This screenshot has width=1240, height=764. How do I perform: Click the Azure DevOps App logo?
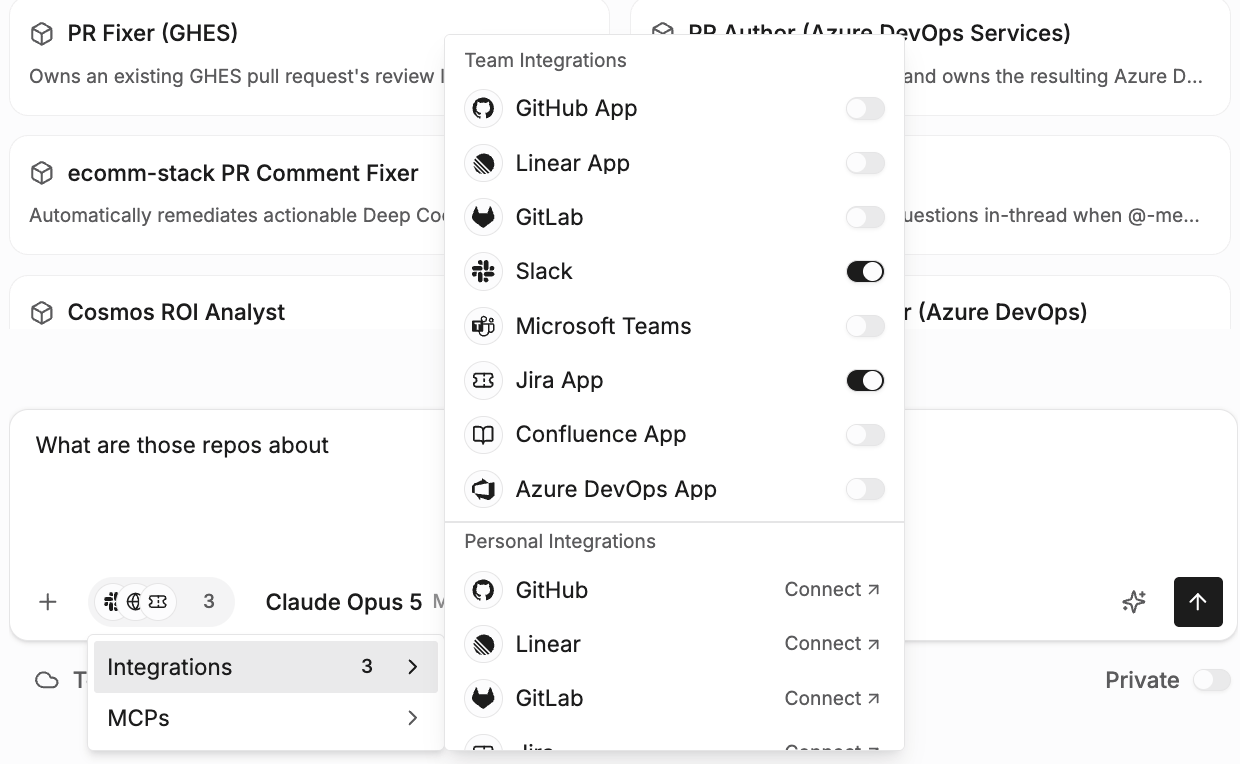tap(484, 489)
